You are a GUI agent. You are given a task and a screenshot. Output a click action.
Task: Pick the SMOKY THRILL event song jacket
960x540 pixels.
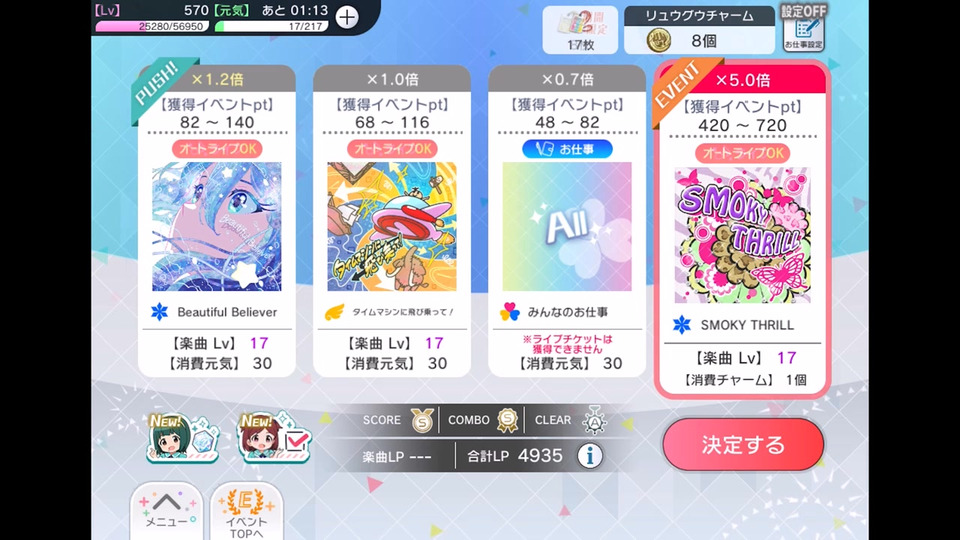743,235
